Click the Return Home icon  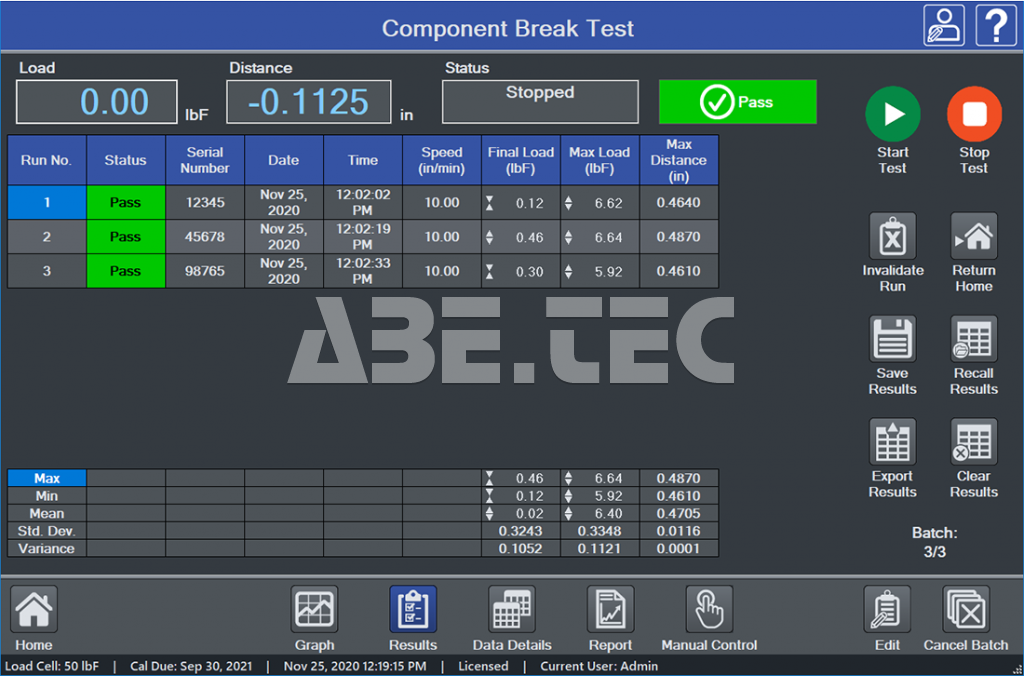tap(973, 238)
